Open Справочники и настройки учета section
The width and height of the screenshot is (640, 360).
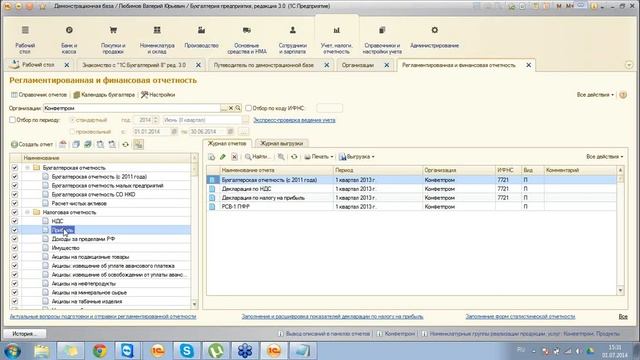(382, 39)
